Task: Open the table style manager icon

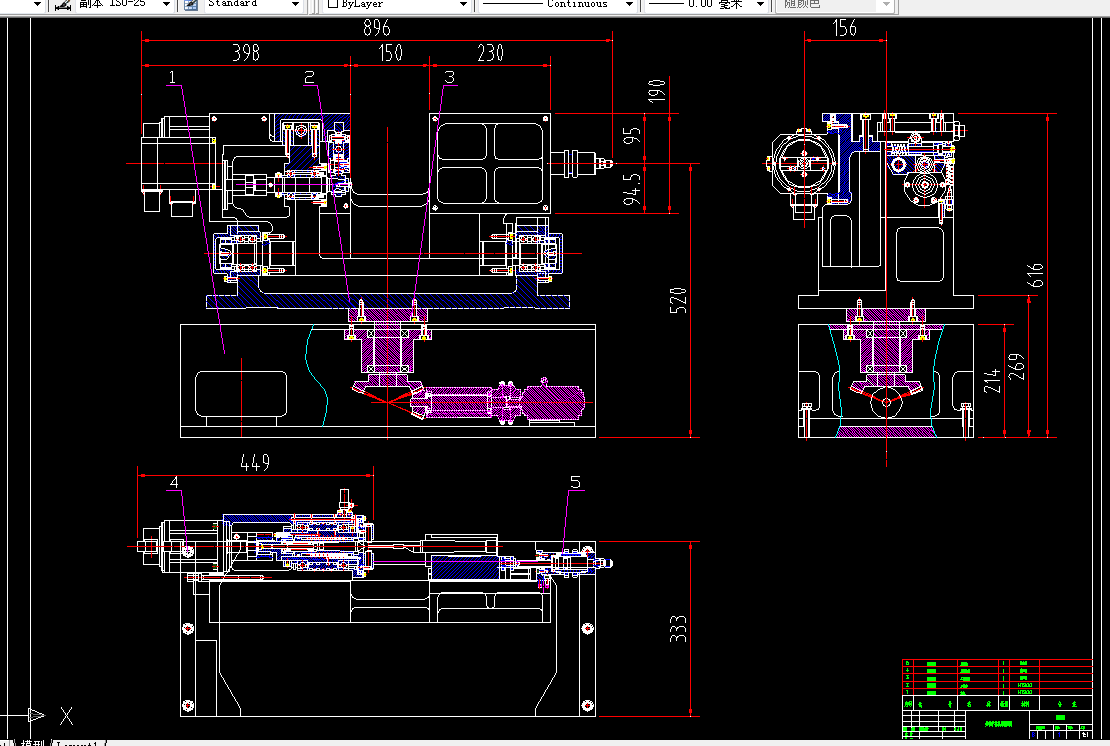Action: coord(191,4)
